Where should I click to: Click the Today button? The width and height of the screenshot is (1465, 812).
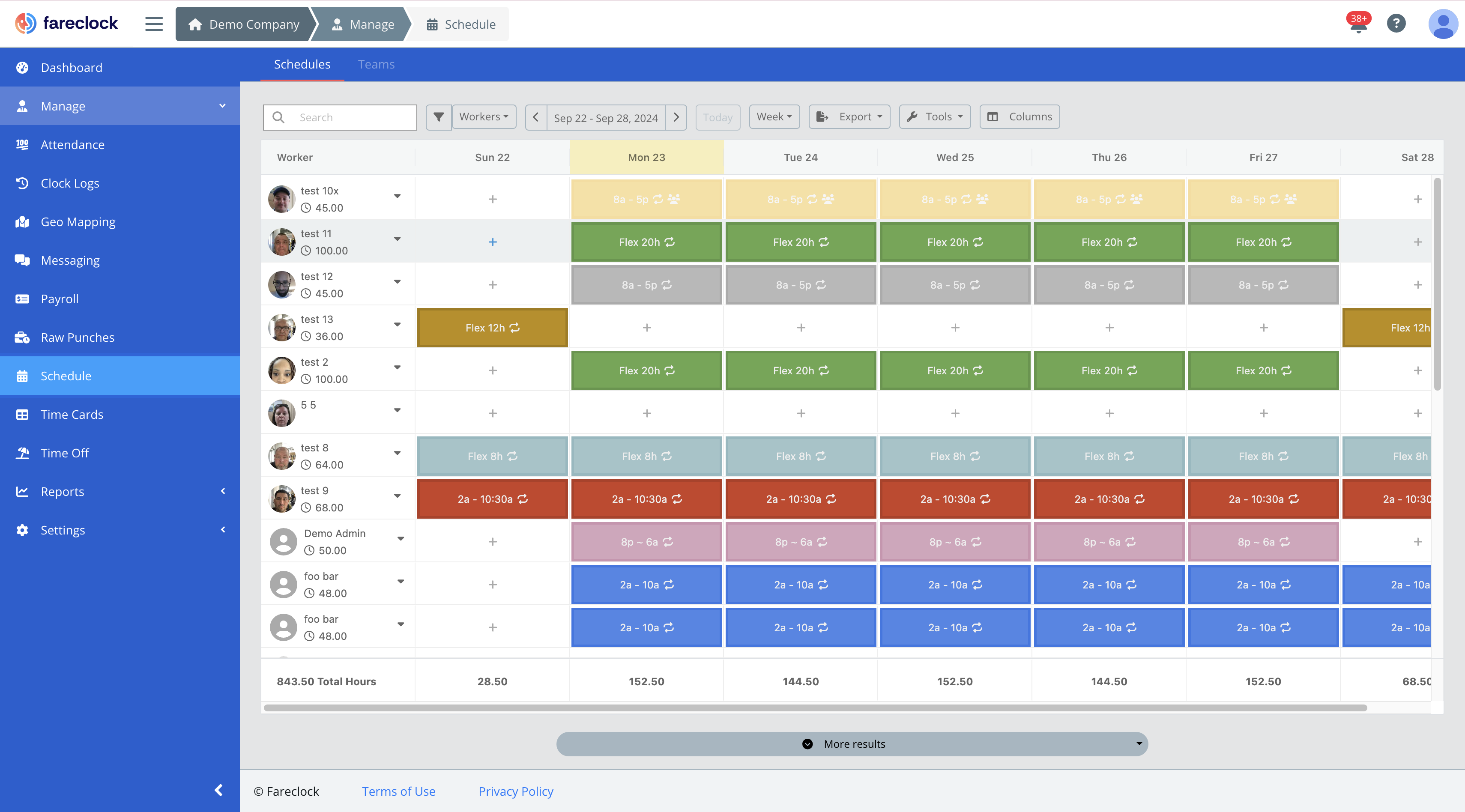point(718,117)
